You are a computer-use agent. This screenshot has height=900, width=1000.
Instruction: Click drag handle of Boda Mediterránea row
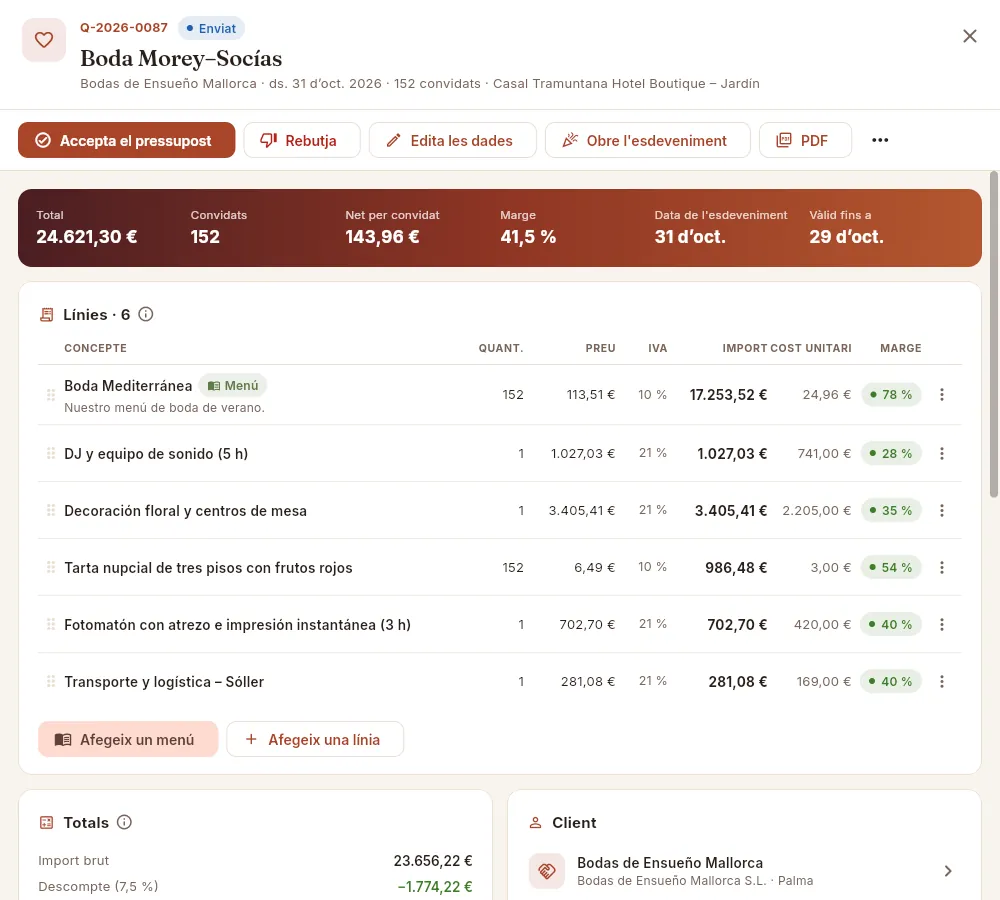tap(51, 395)
